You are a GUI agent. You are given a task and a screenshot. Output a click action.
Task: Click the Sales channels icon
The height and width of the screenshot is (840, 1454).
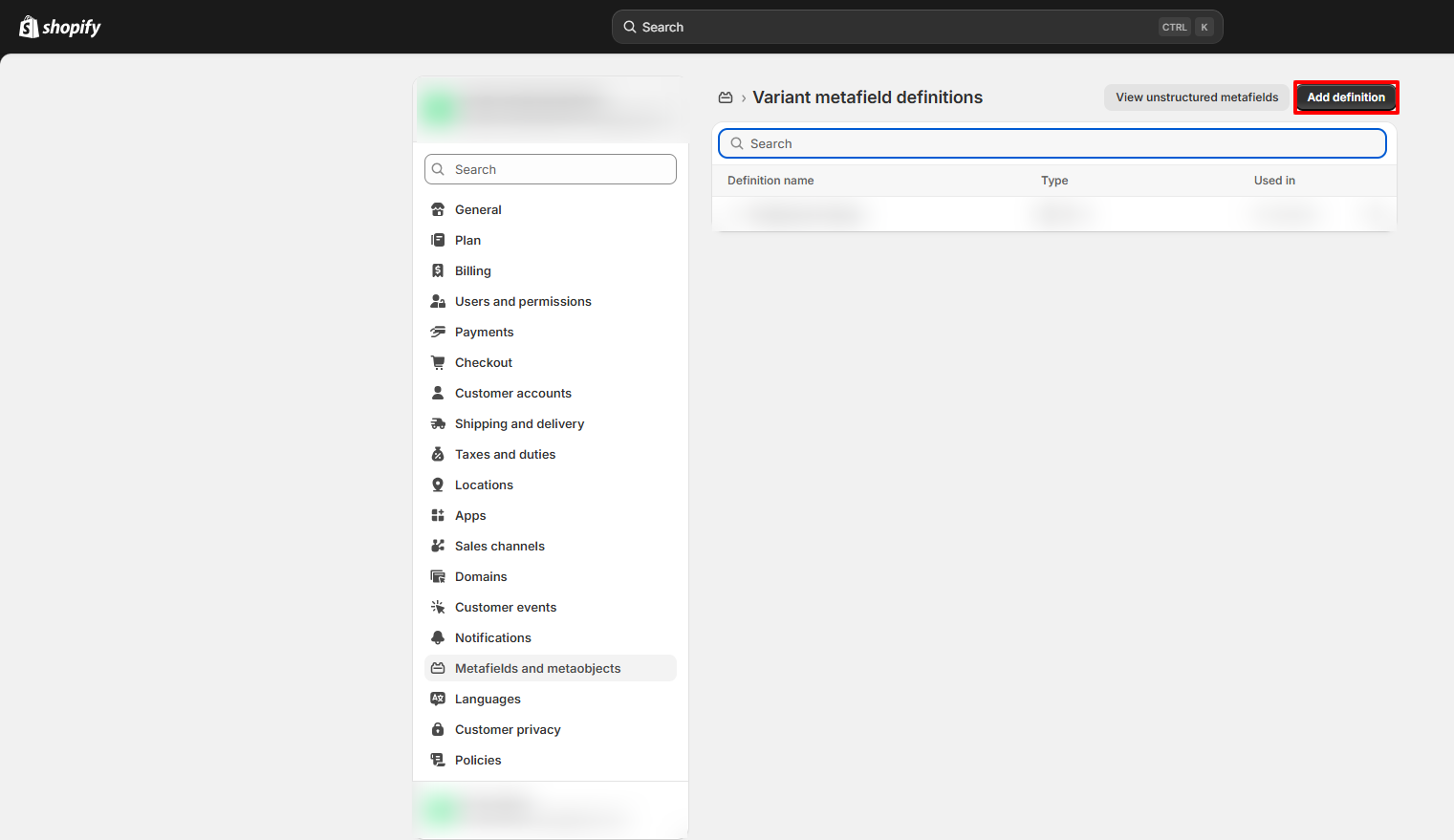[438, 546]
